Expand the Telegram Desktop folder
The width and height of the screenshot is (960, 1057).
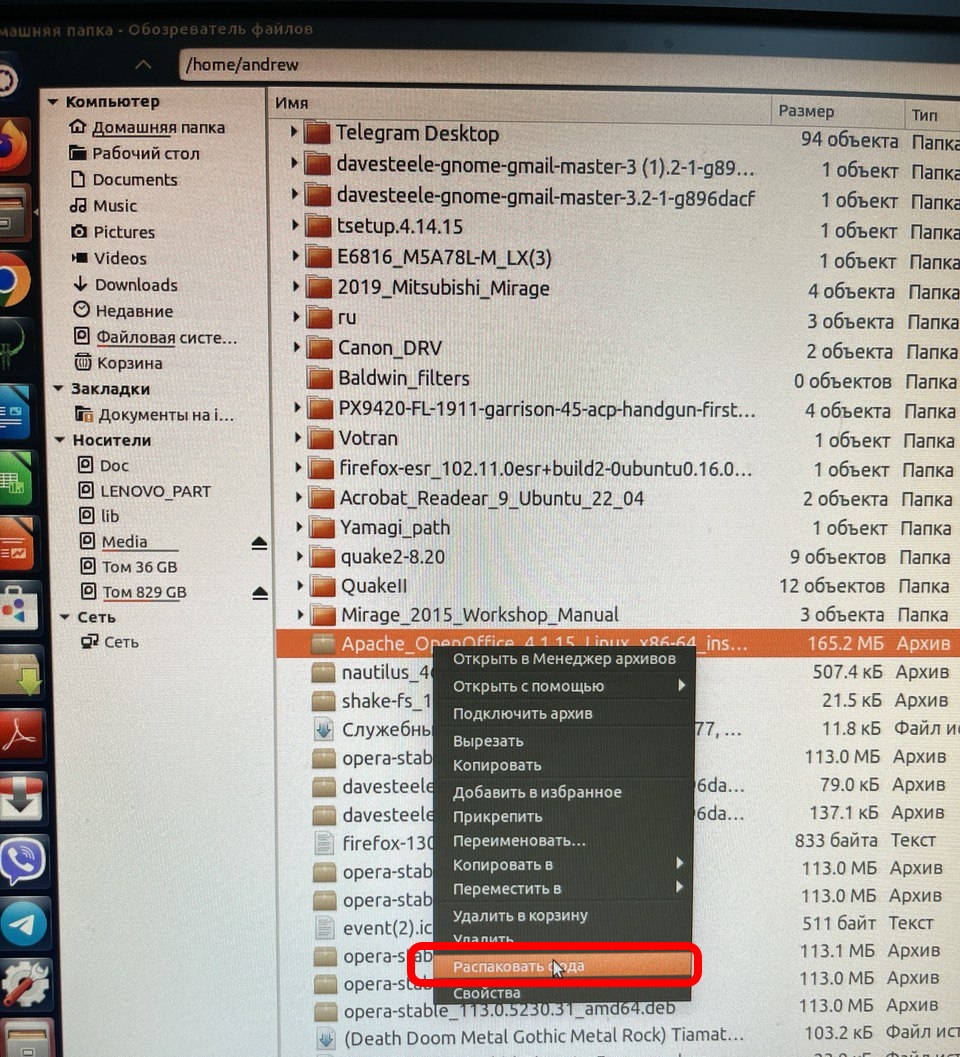tap(293, 131)
